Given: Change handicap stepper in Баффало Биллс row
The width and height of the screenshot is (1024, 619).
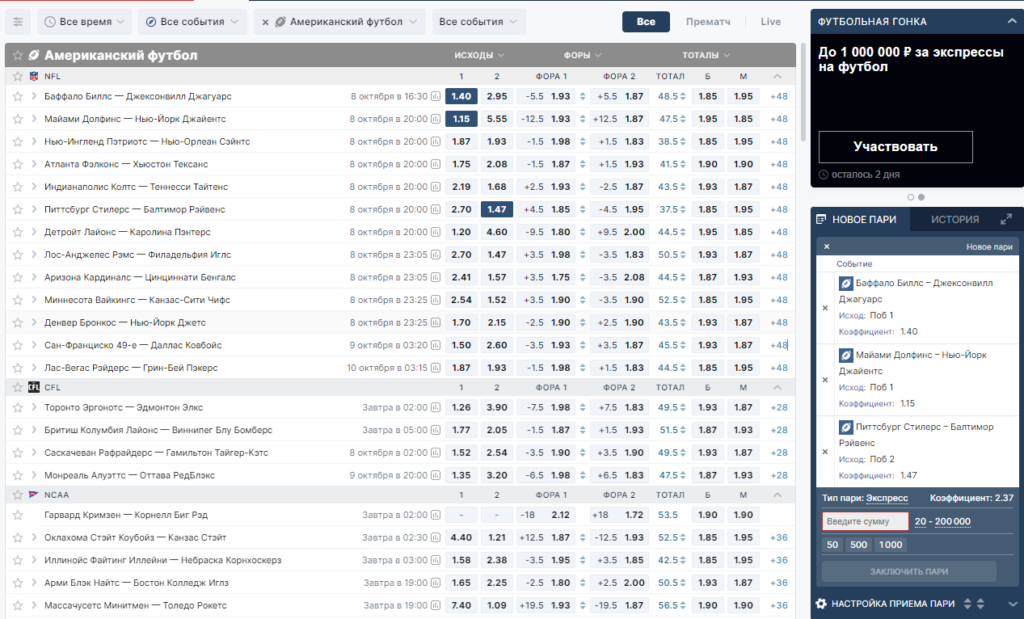Looking at the screenshot, I should point(583,97).
